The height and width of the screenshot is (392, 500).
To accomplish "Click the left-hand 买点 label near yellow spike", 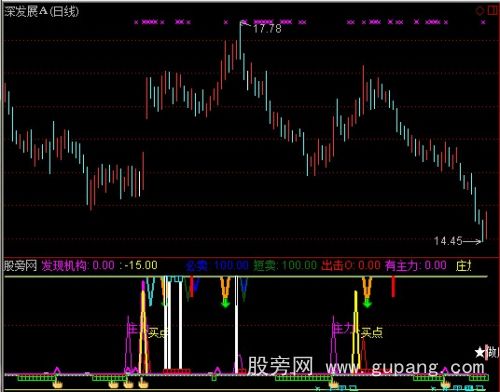I will click(157, 333).
